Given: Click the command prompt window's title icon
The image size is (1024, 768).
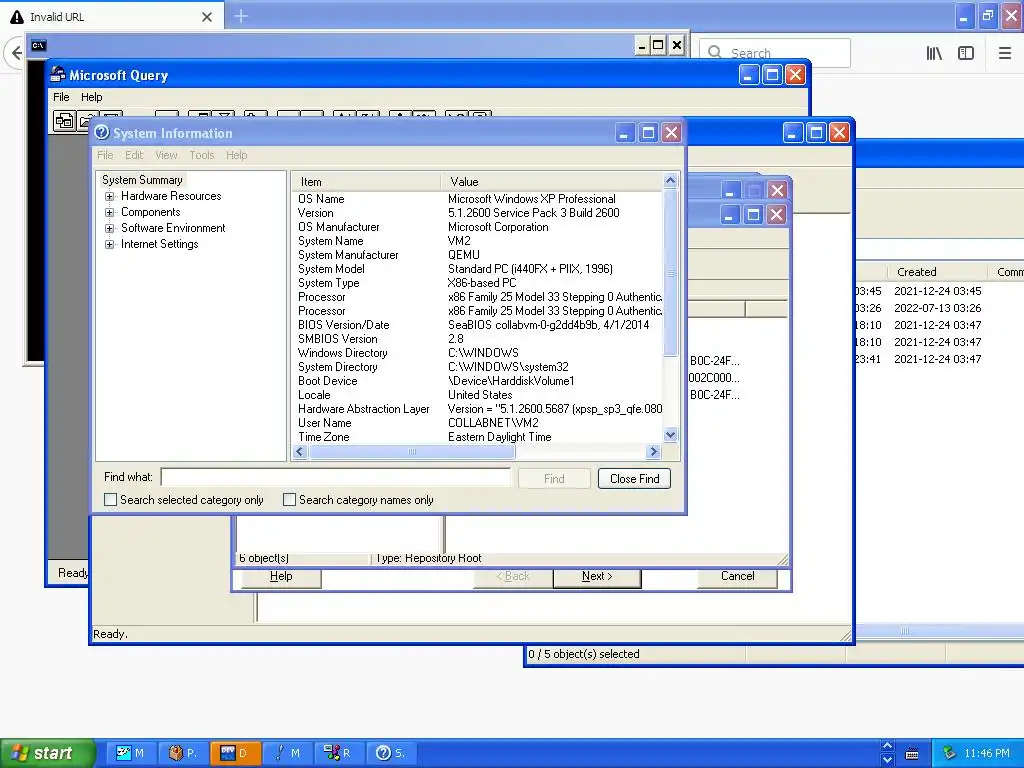Looking at the screenshot, I should point(39,45).
